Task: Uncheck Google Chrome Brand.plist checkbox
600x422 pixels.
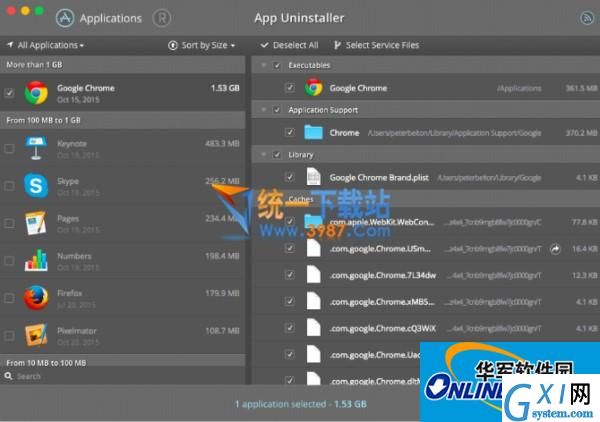Action: (290, 177)
